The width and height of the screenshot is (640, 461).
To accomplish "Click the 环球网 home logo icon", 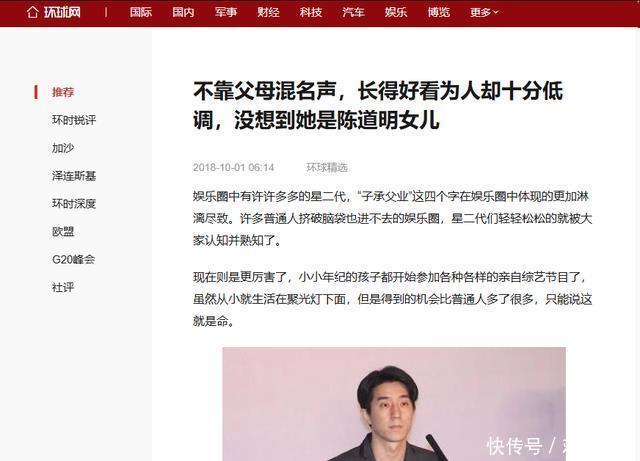I will click(53, 12).
